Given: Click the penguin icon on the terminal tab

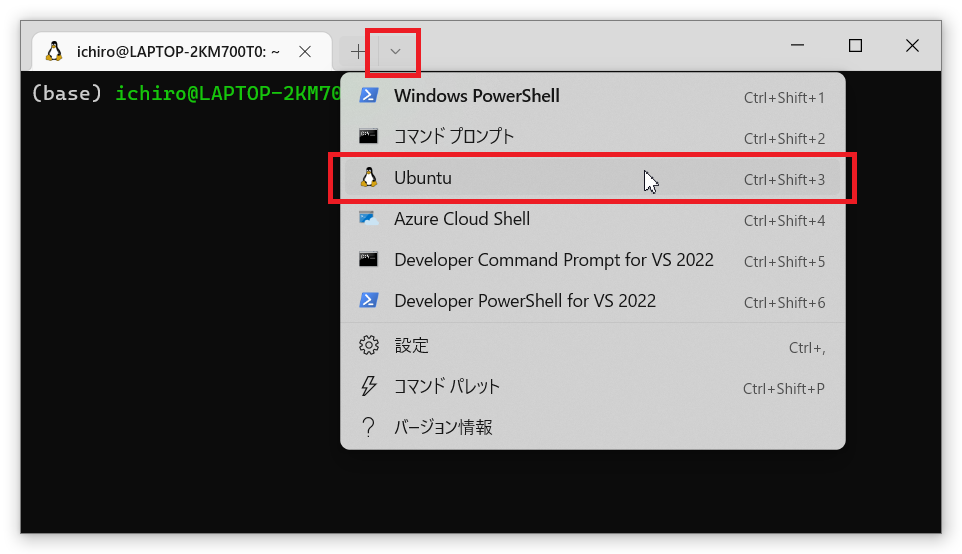Looking at the screenshot, I should (x=54, y=51).
